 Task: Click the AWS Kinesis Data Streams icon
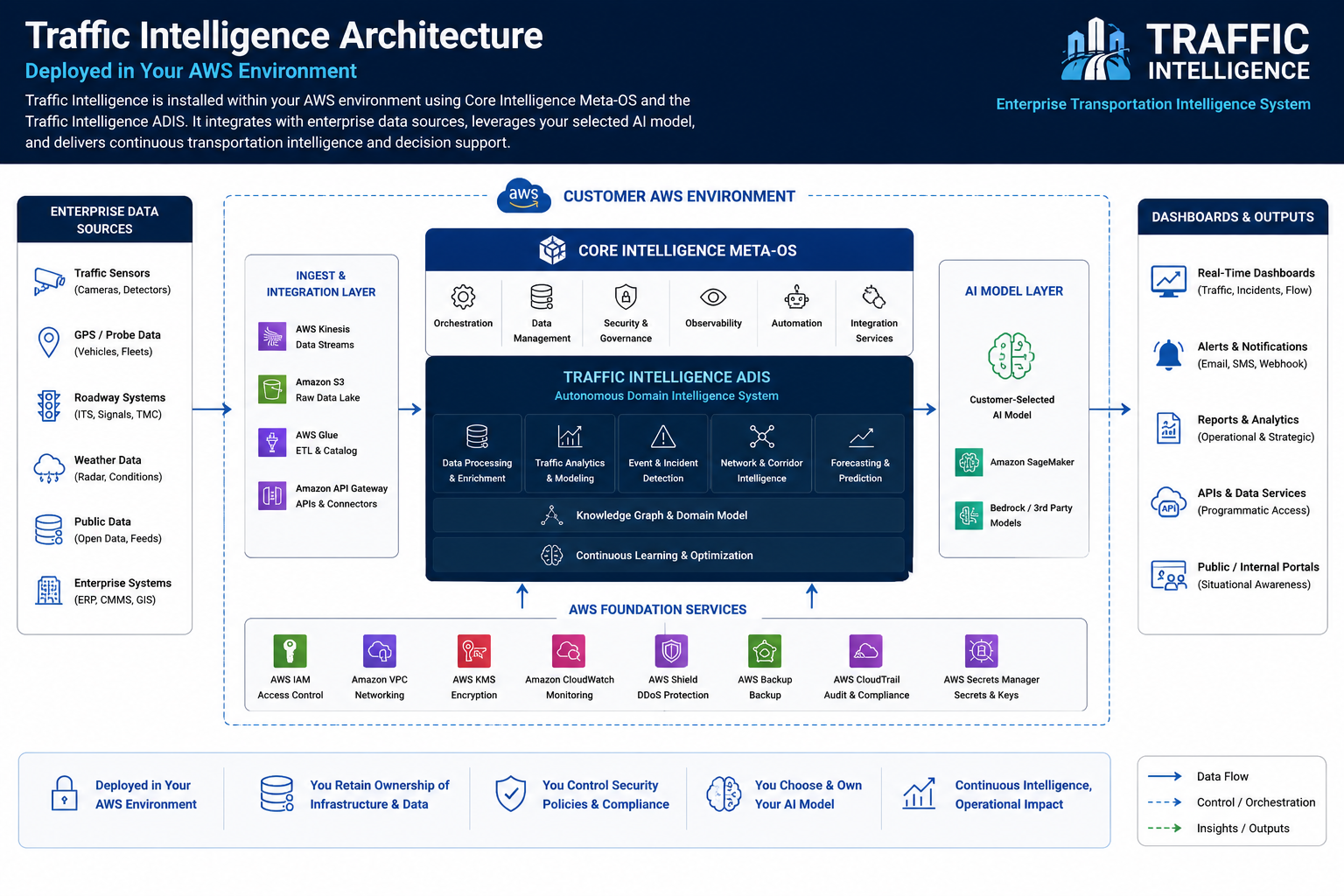tap(272, 336)
